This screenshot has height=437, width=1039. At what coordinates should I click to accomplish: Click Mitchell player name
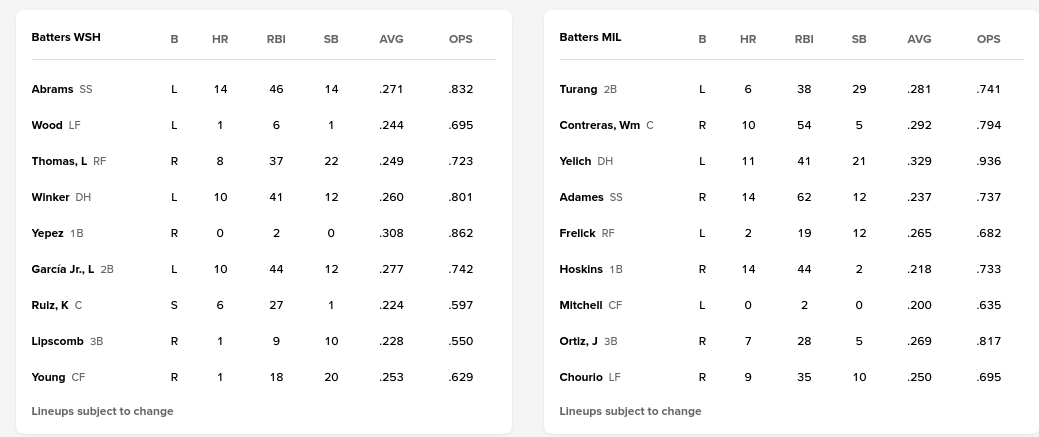point(581,305)
